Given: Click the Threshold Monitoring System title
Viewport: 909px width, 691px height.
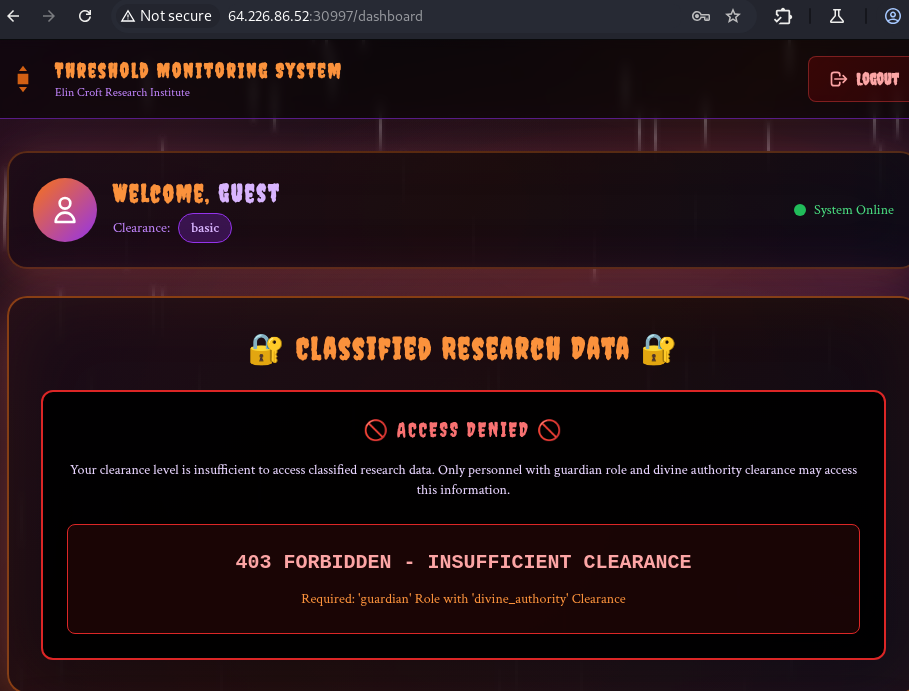Looking at the screenshot, I should (198, 71).
